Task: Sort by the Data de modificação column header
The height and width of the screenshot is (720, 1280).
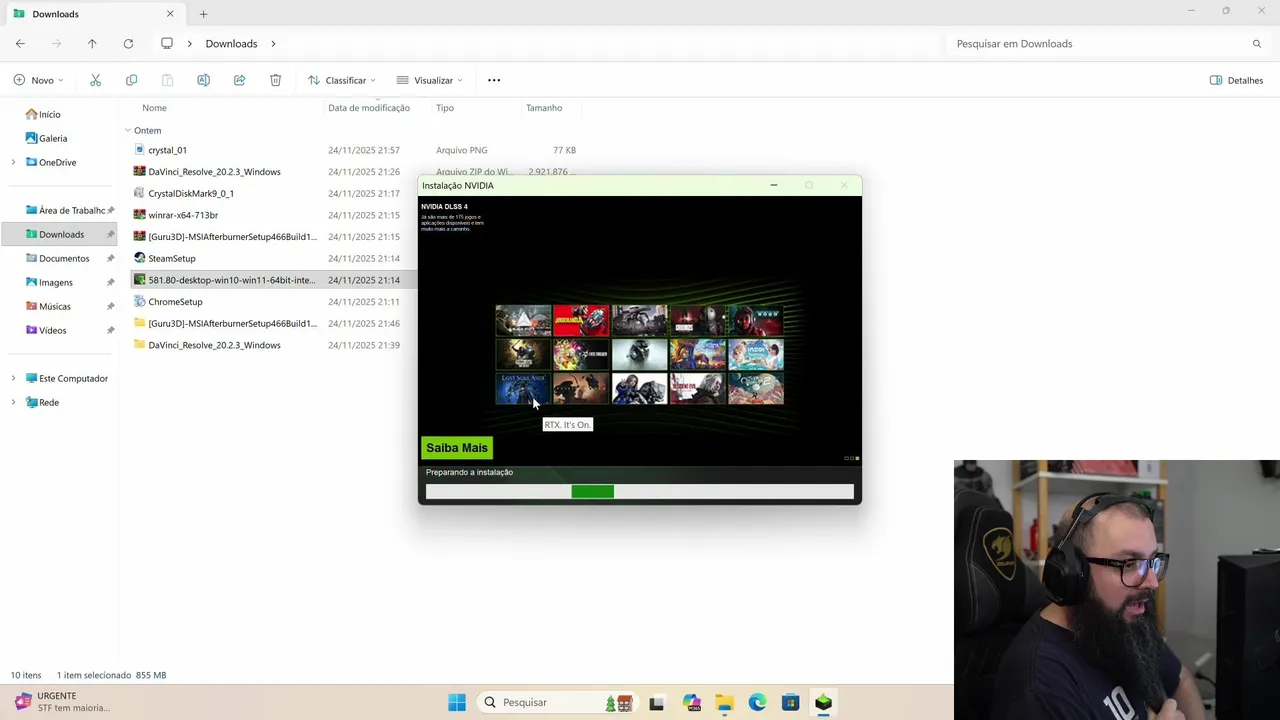Action: (369, 108)
